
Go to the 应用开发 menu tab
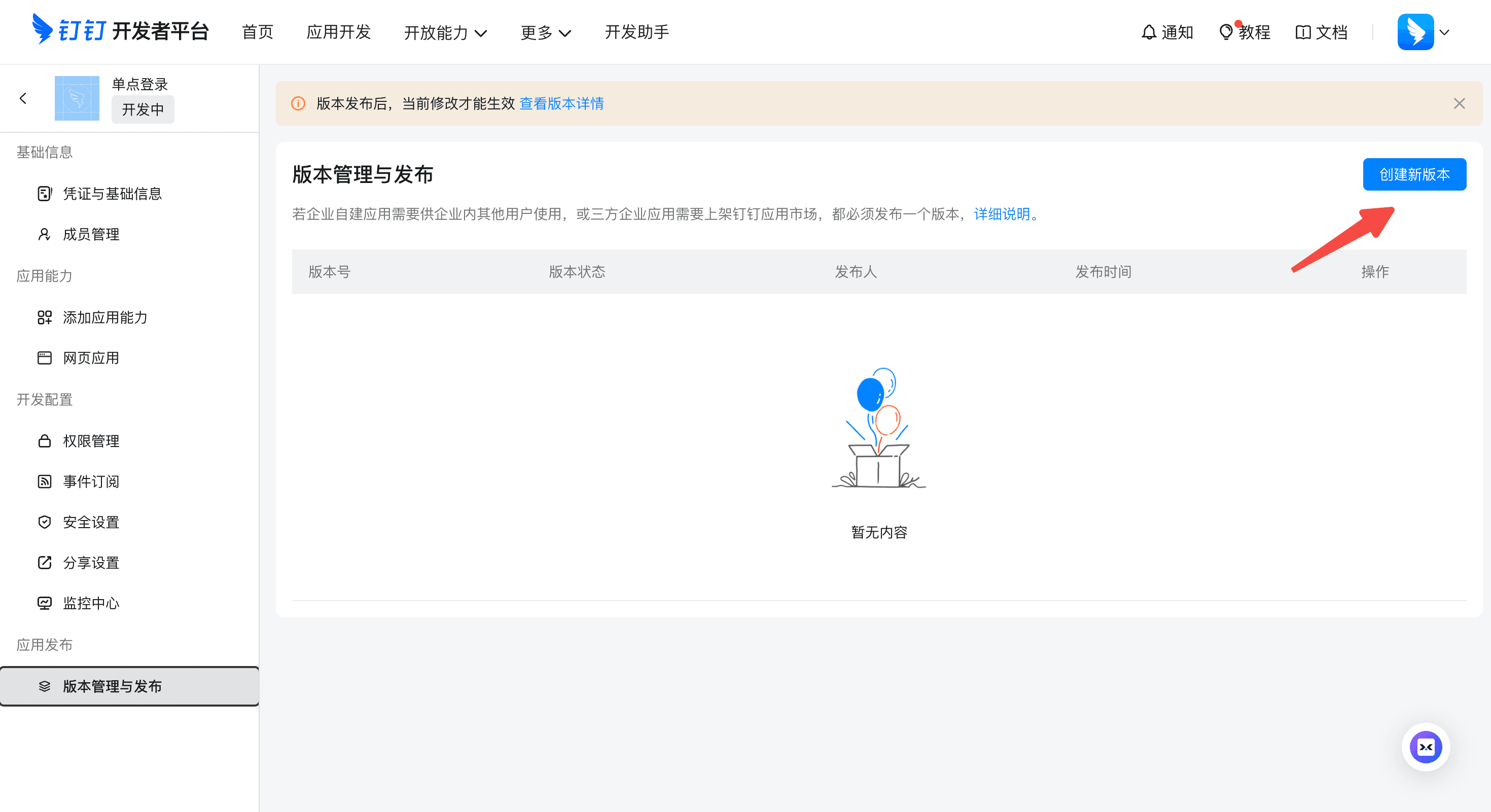[x=339, y=32]
